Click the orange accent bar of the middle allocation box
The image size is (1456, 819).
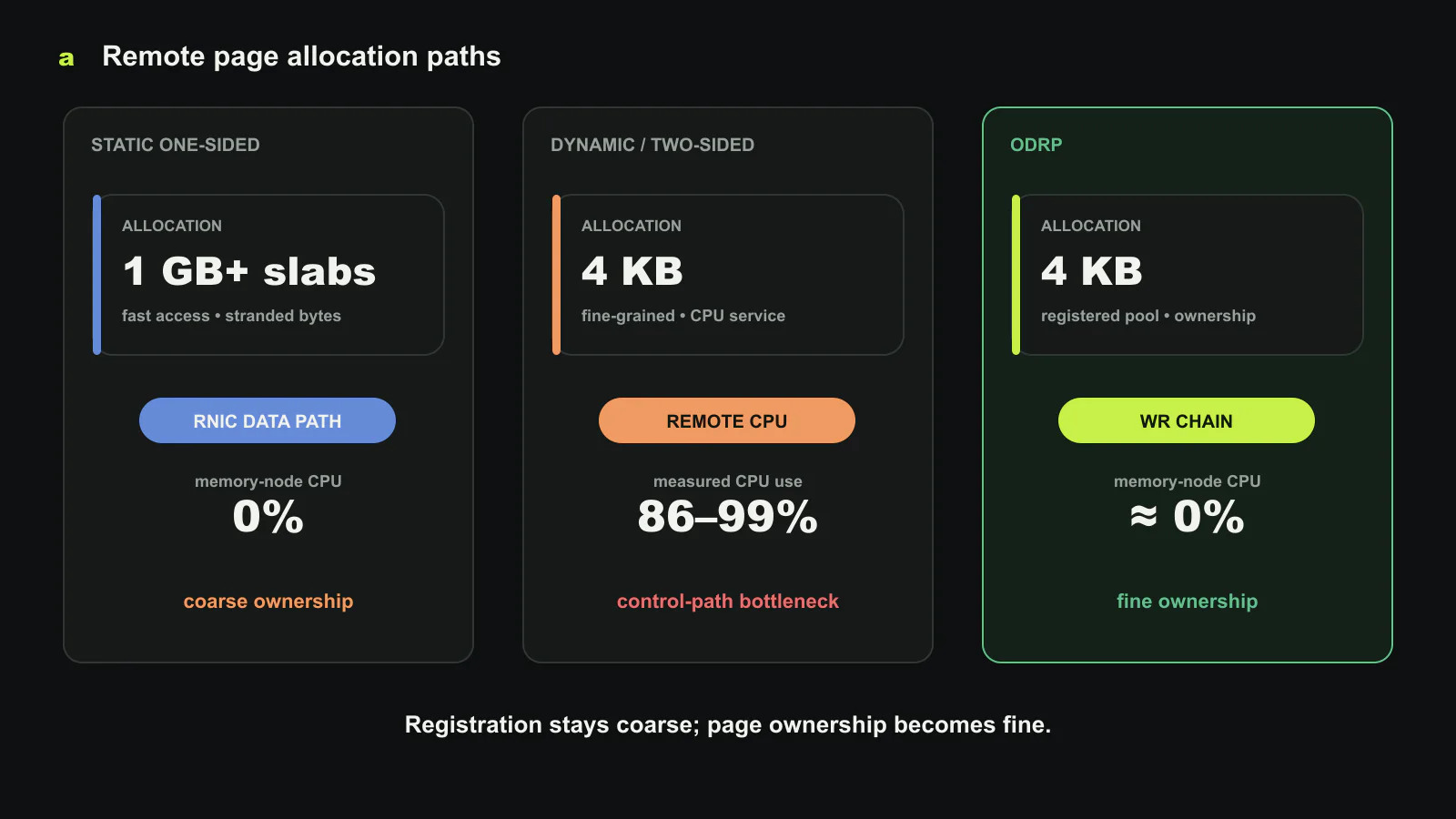click(x=556, y=275)
